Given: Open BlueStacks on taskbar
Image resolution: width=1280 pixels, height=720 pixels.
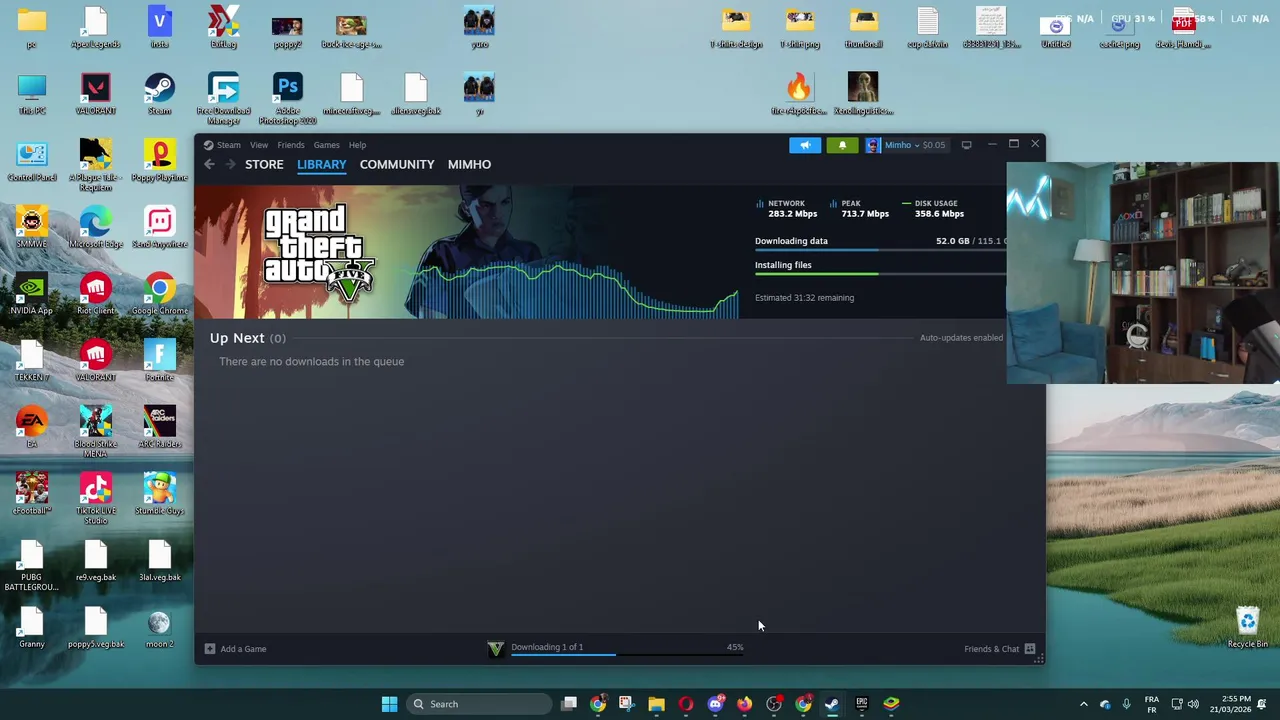Looking at the screenshot, I should tap(891, 704).
